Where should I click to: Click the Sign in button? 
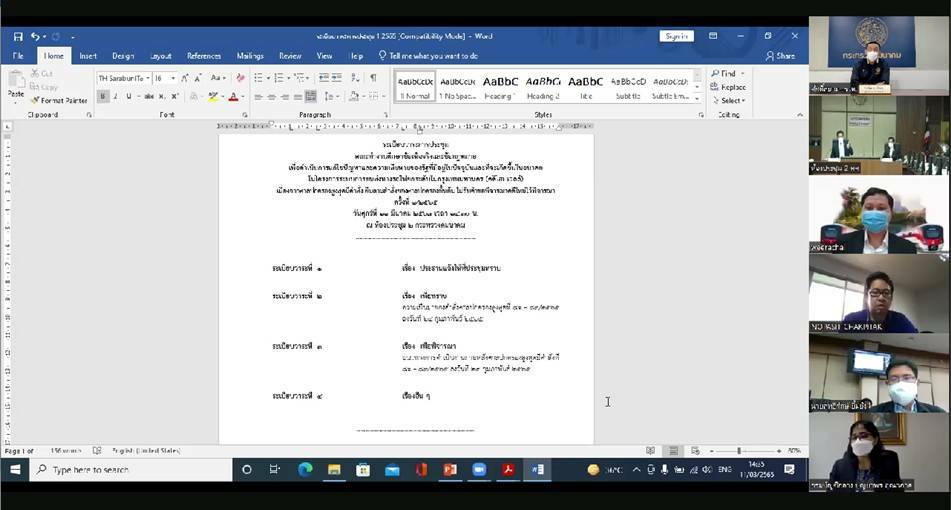(x=676, y=37)
